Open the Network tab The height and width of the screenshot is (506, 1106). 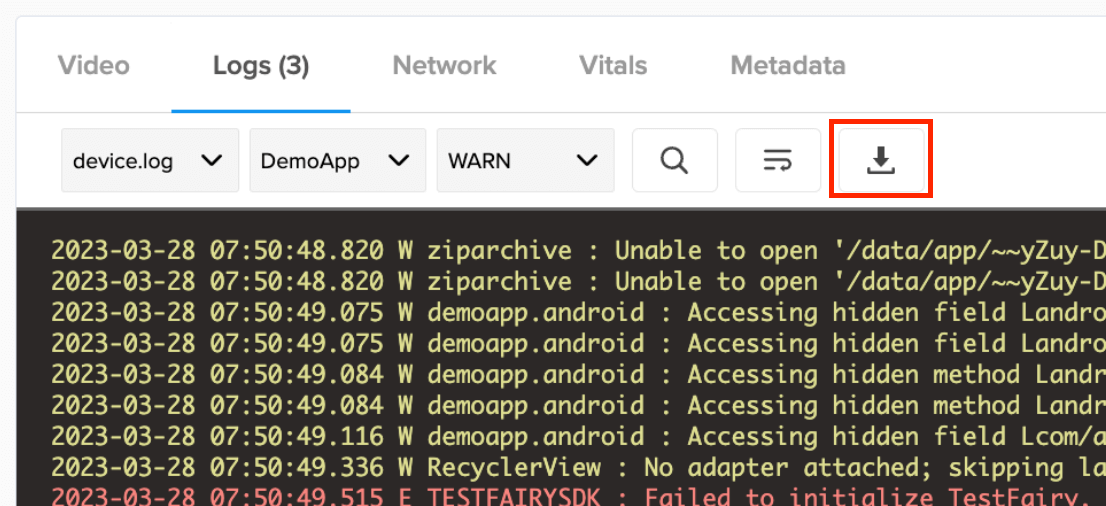[x=444, y=66]
